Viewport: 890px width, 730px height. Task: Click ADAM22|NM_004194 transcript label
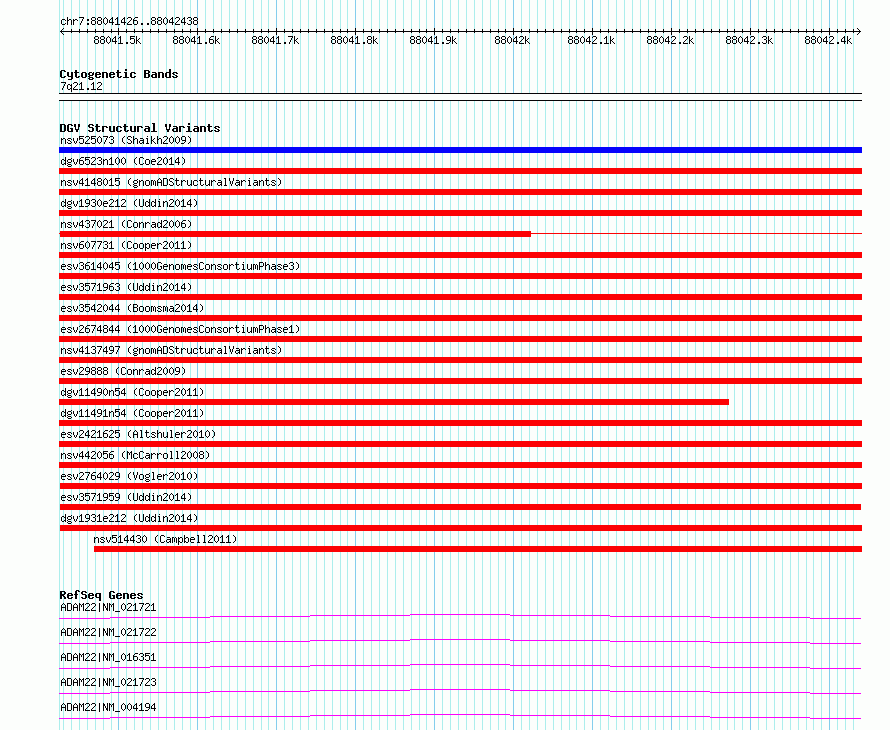[x=108, y=707]
